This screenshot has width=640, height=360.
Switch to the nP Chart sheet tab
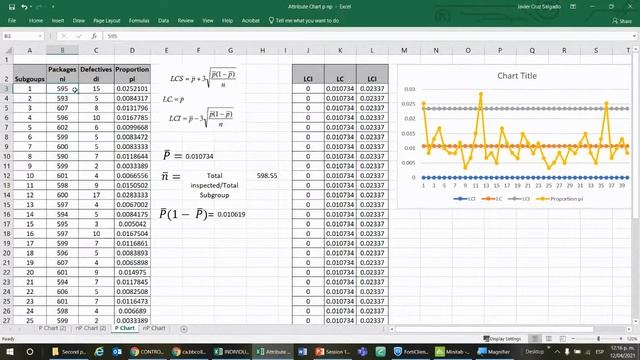154,328
